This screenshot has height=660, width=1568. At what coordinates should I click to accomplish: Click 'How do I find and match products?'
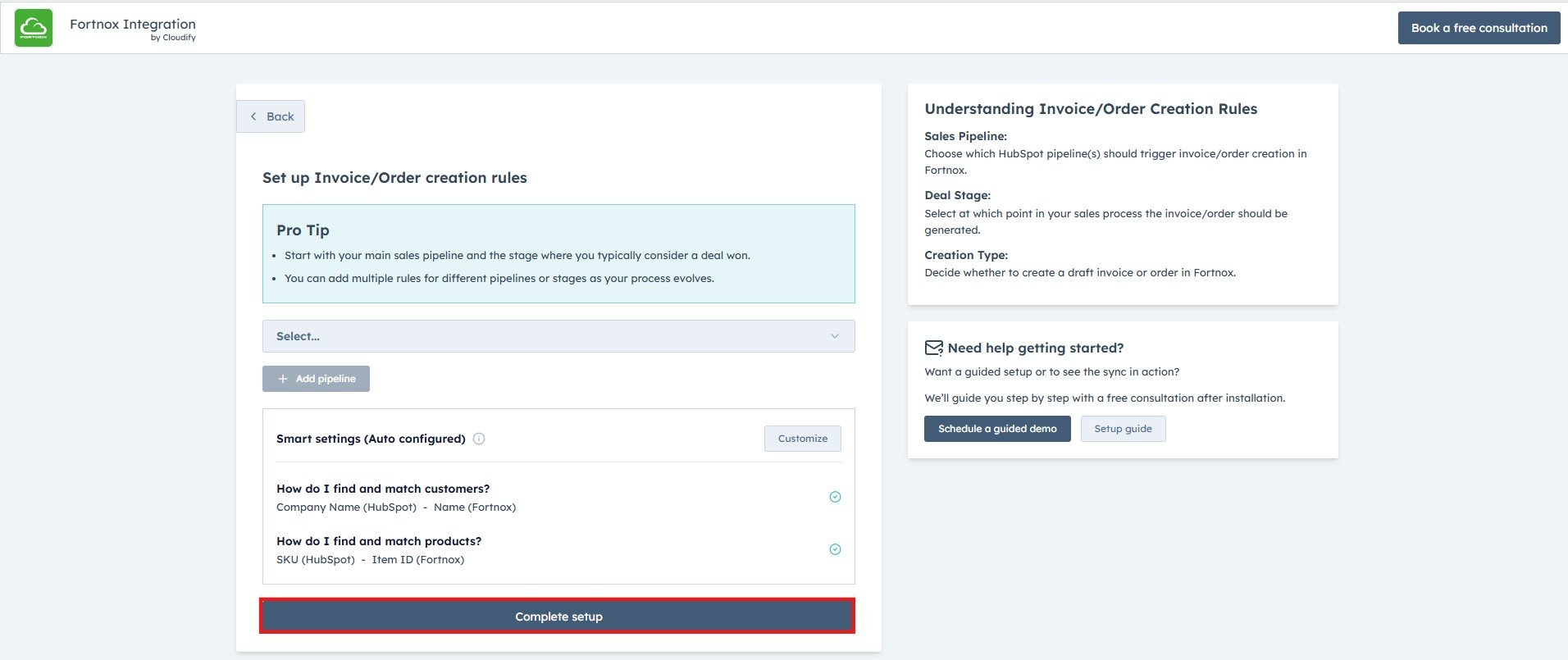(x=379, y=541)
